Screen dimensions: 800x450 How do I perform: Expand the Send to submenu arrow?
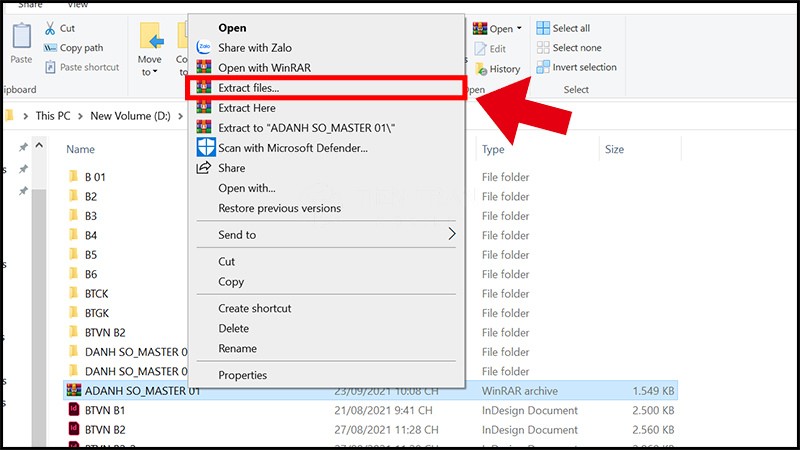[x=451, y=234]
